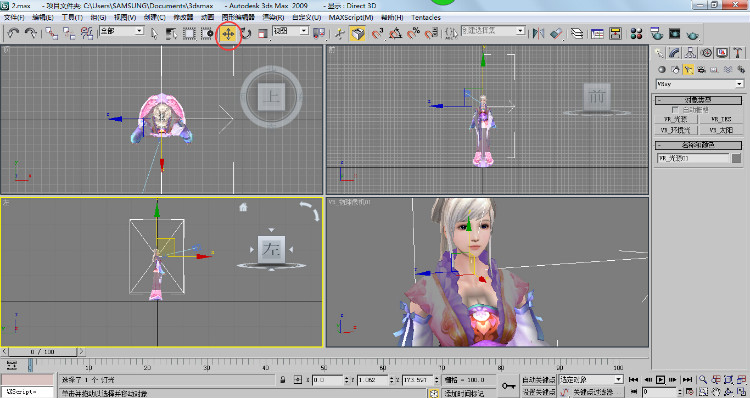750x398 pixels.
Task: Open the VRay light type dropdown
Action: pyautogui.click(x=700, y=84)
